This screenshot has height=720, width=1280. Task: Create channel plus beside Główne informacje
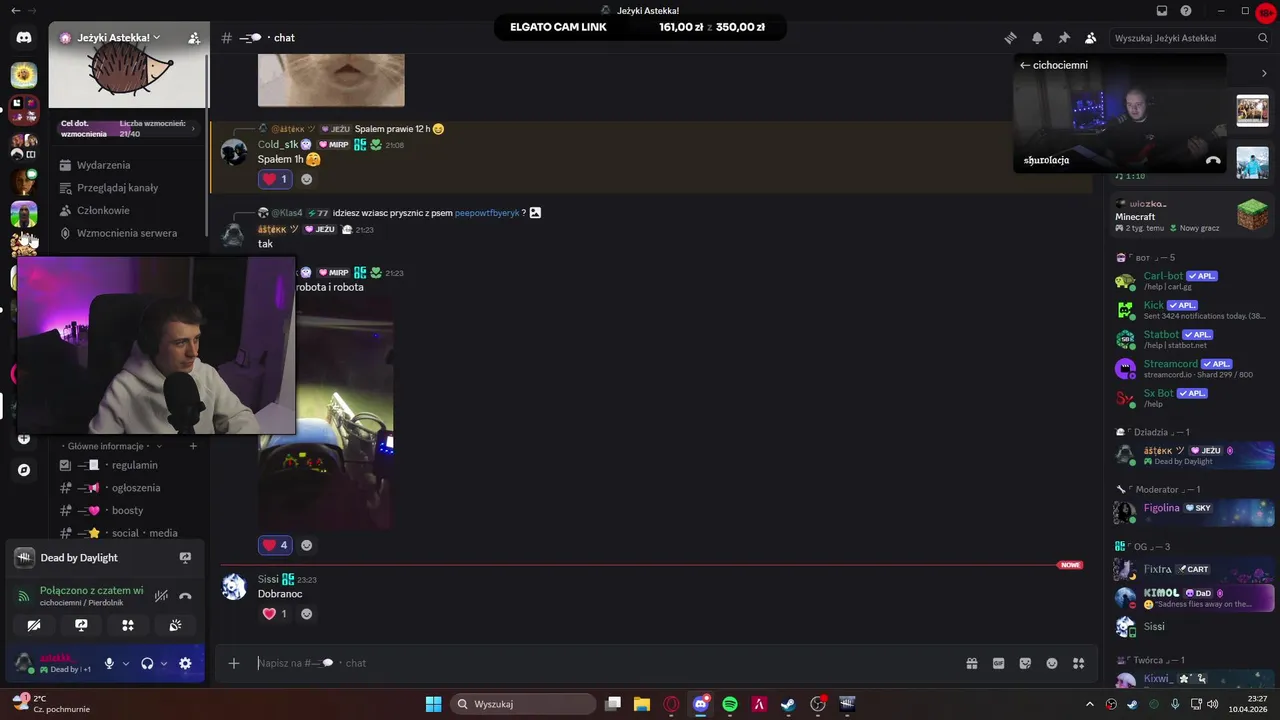(x=193, y=446)
